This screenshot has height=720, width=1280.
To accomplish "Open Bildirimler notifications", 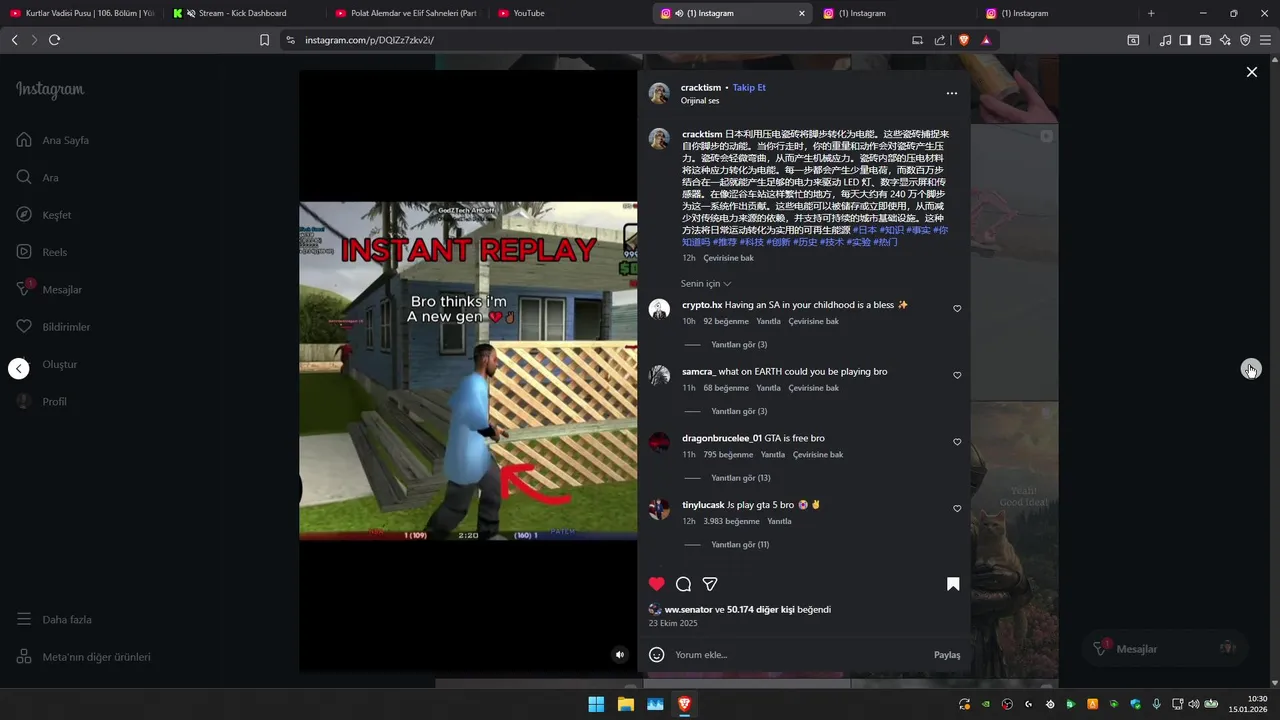I will [x=53, y=327].
